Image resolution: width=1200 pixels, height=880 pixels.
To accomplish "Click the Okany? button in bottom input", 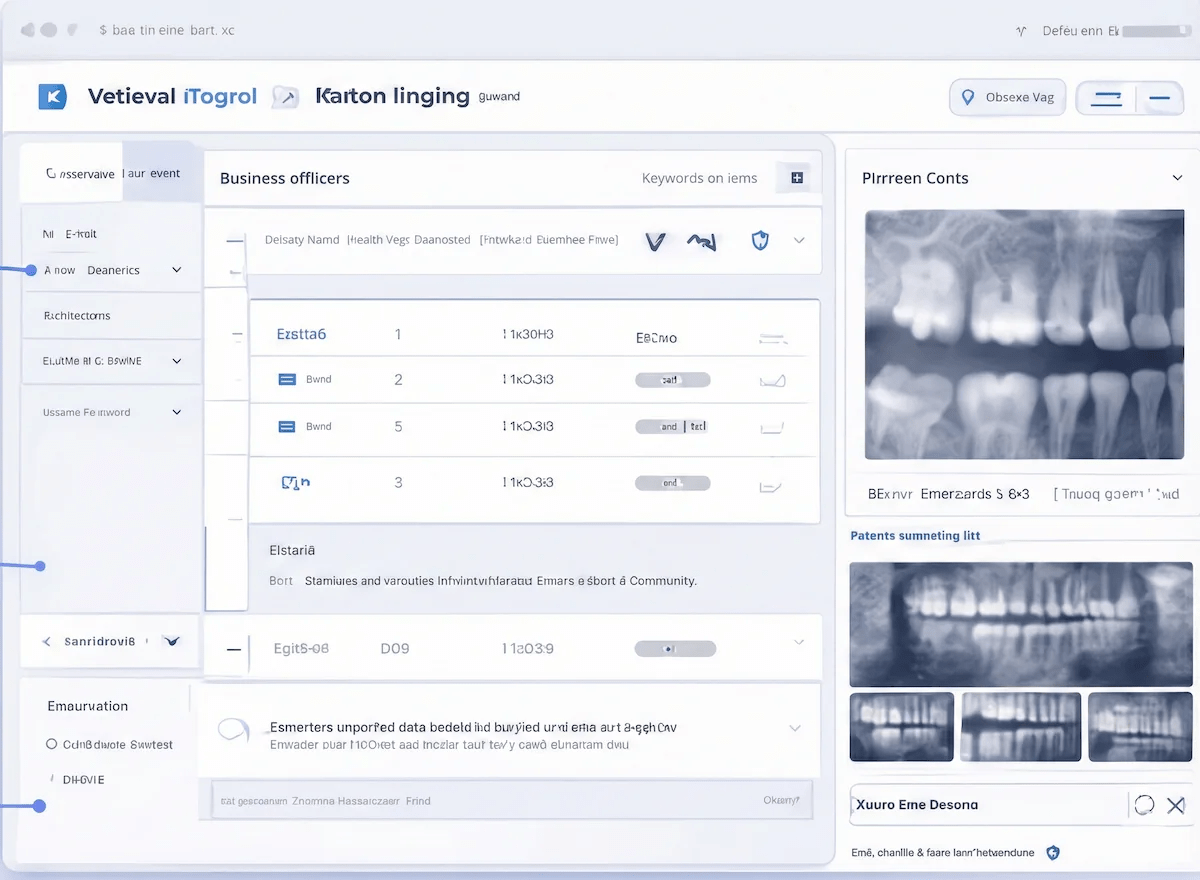I will [781, 801].
